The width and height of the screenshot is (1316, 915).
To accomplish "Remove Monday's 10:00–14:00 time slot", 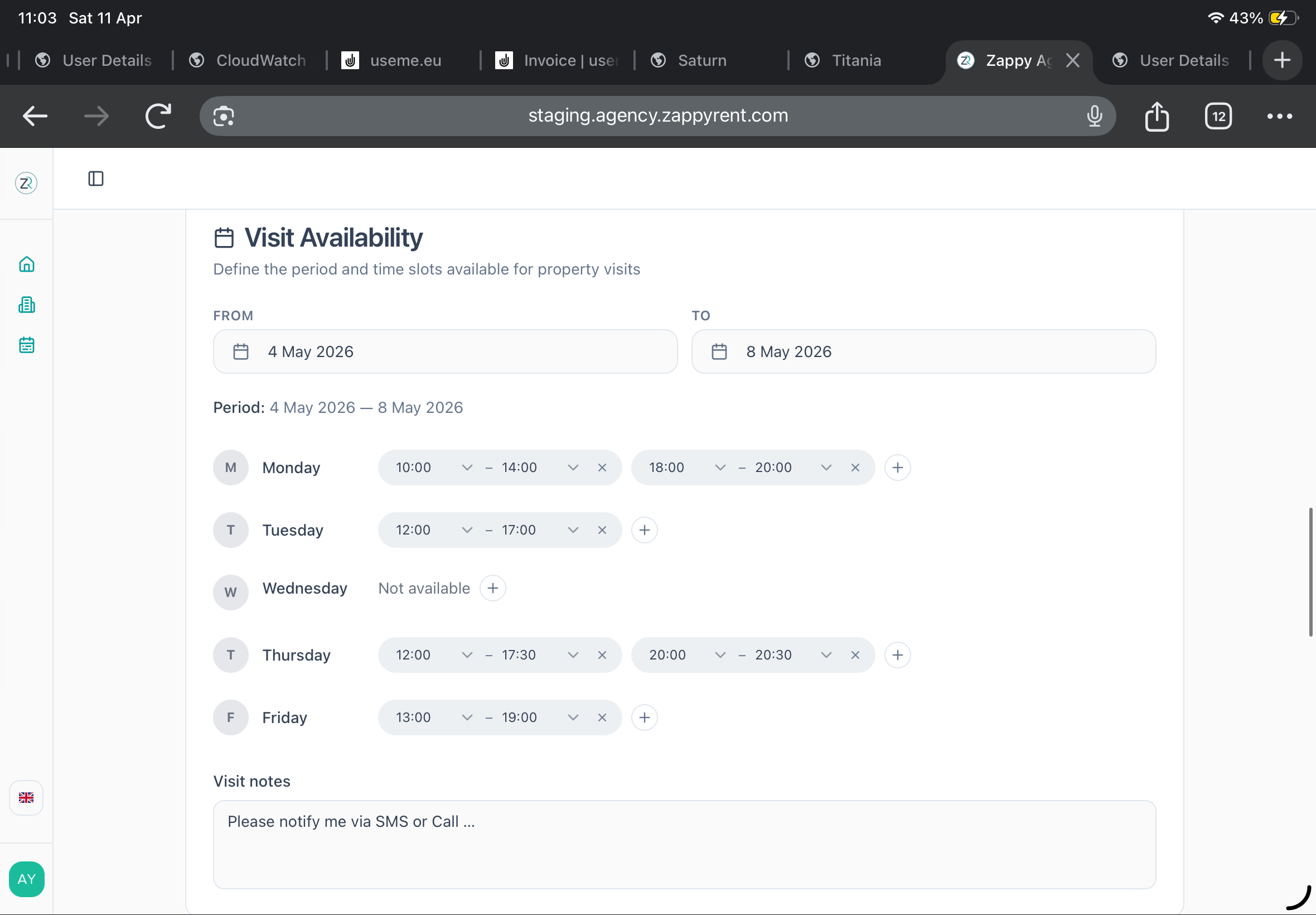I will pos(602,468).
